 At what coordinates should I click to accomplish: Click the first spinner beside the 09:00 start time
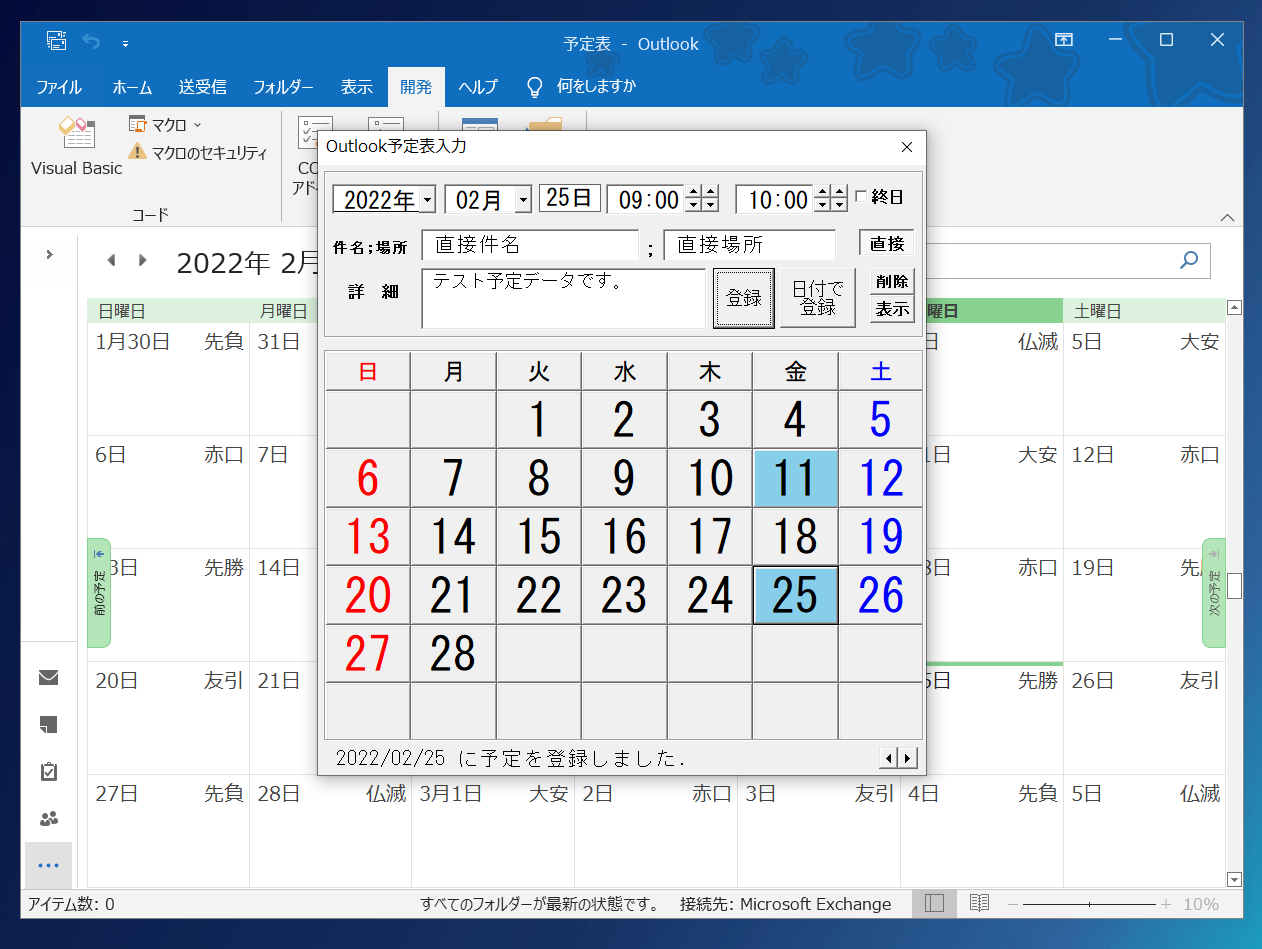pyautogui.click(x=692, y=199)
